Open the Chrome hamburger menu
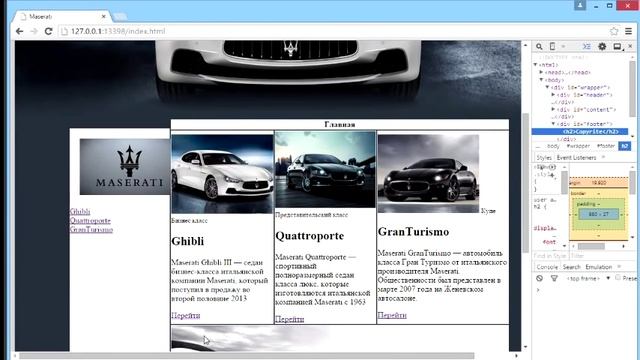 [x=629, y=31]
